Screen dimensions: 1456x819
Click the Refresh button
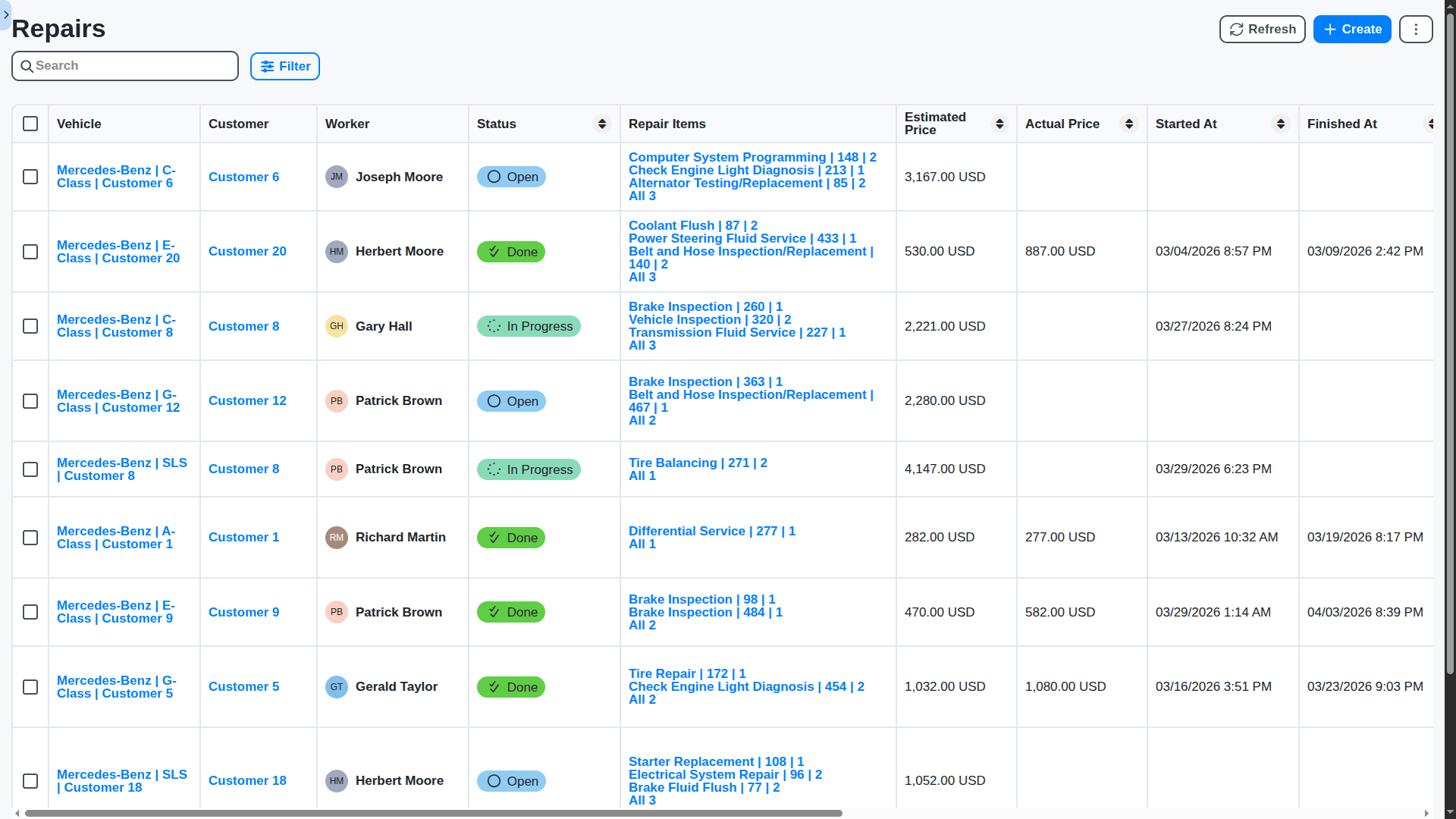coord(1262,30)
